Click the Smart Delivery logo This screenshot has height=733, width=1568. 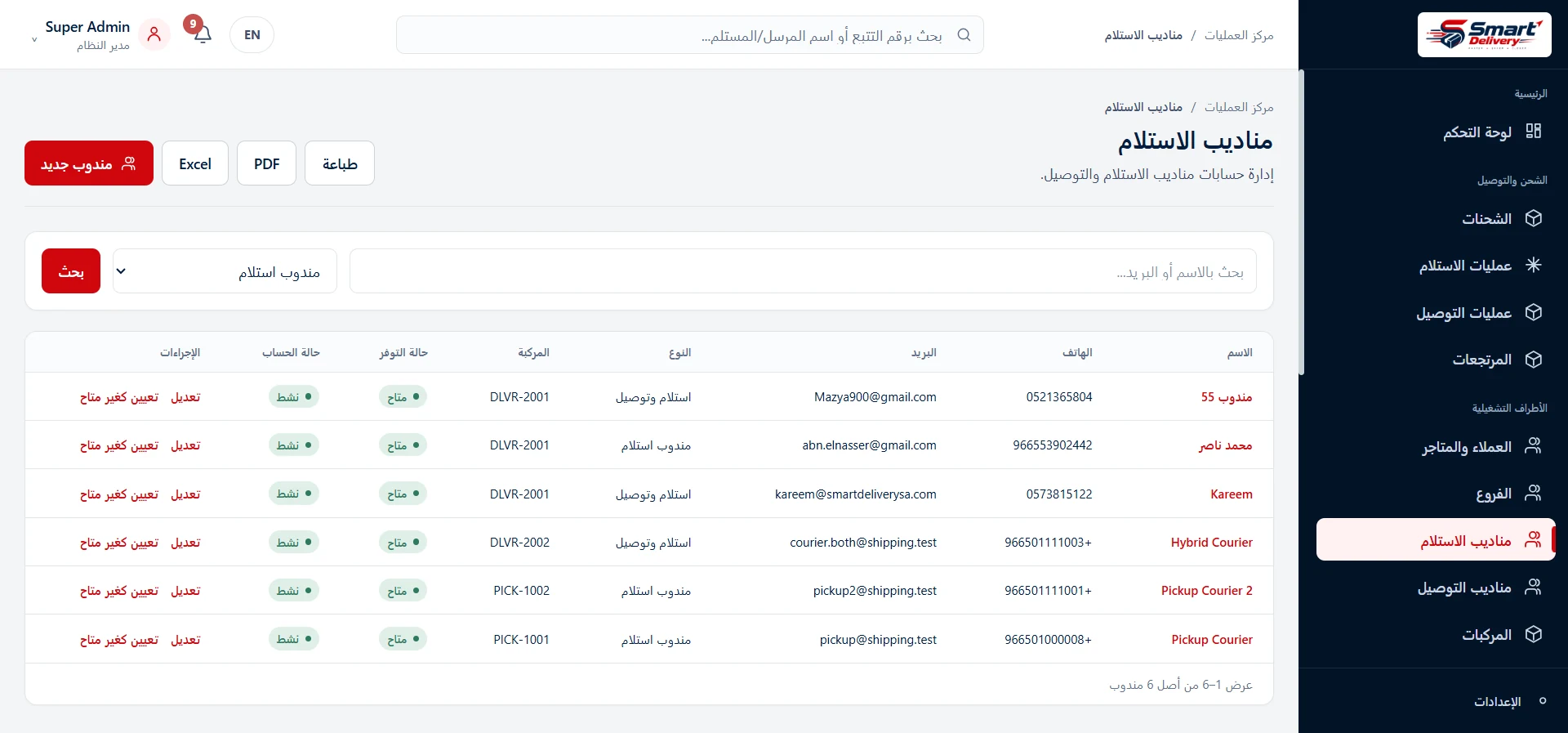coord(1484,34)
